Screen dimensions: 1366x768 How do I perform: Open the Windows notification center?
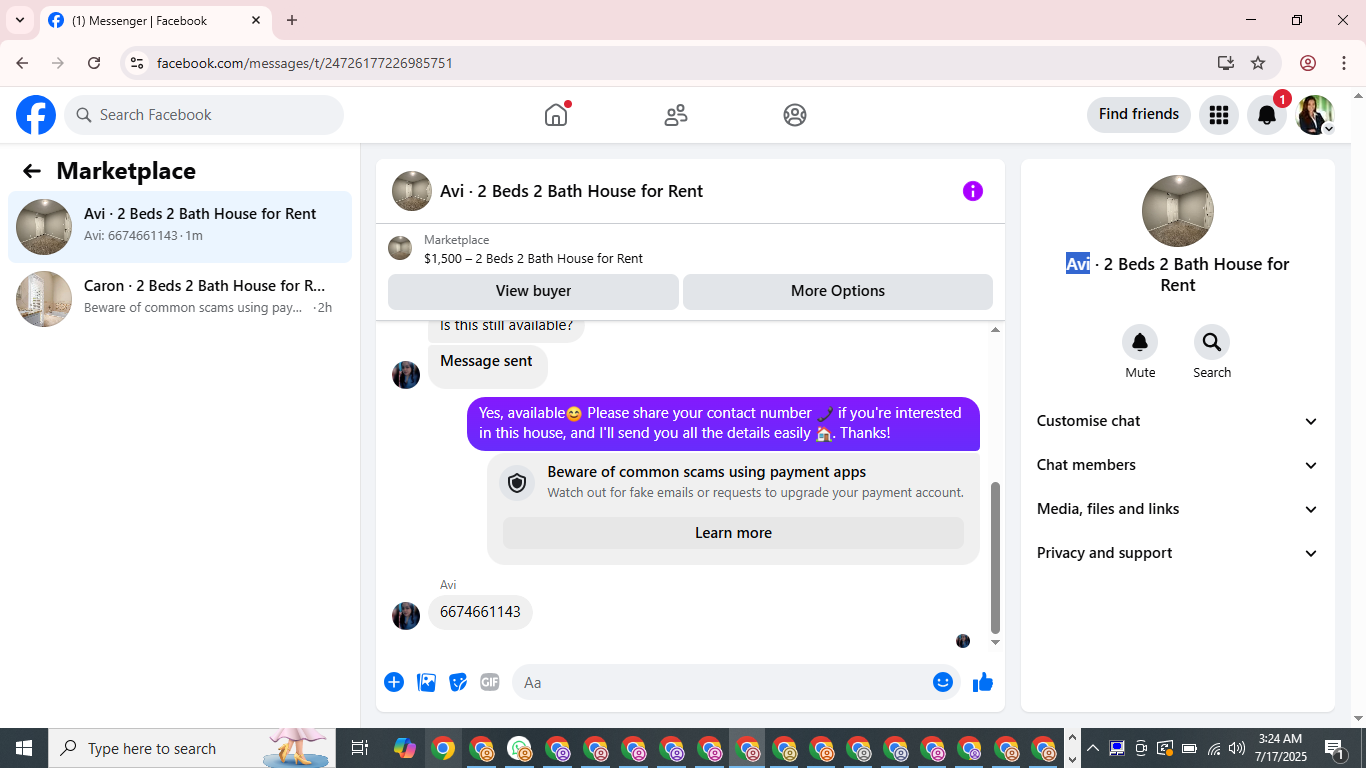[1335, 748]
